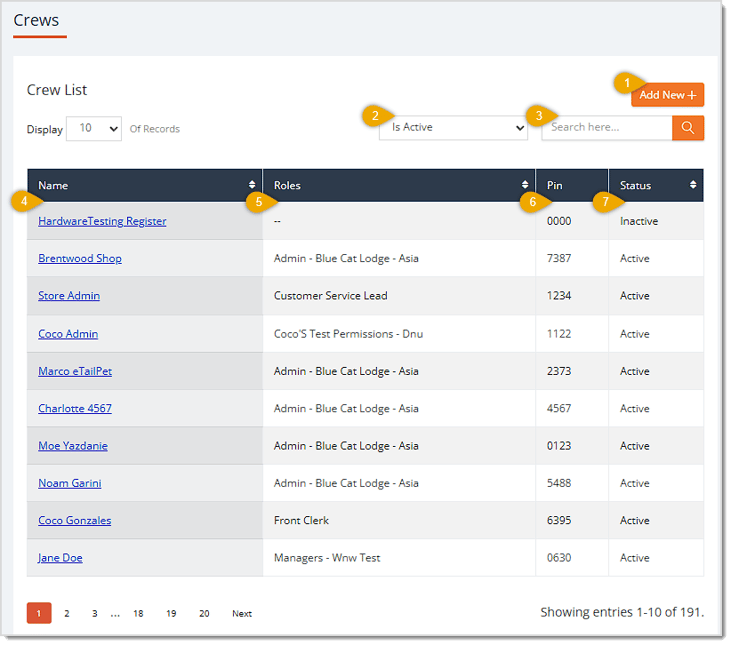Select the pin value 0000
The width and height of the screenshot is (731, 645).
[559, 221]
